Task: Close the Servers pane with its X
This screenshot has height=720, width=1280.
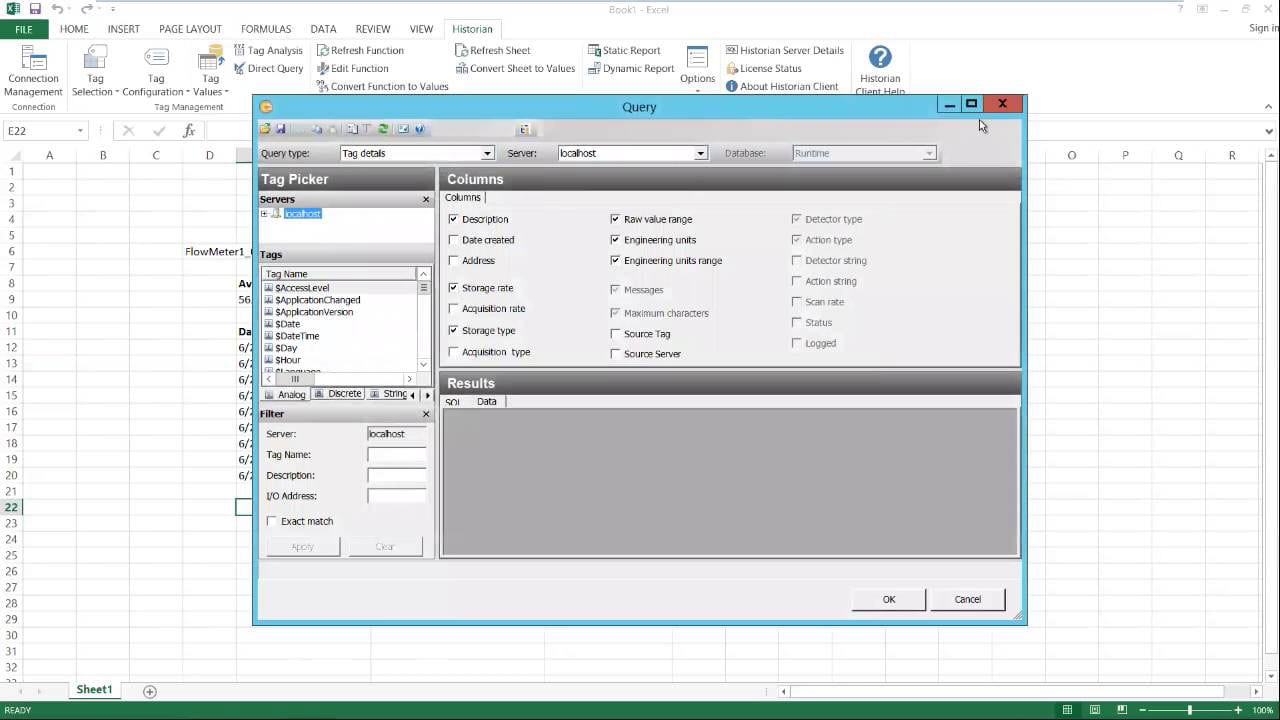Action: click(426, 199)
